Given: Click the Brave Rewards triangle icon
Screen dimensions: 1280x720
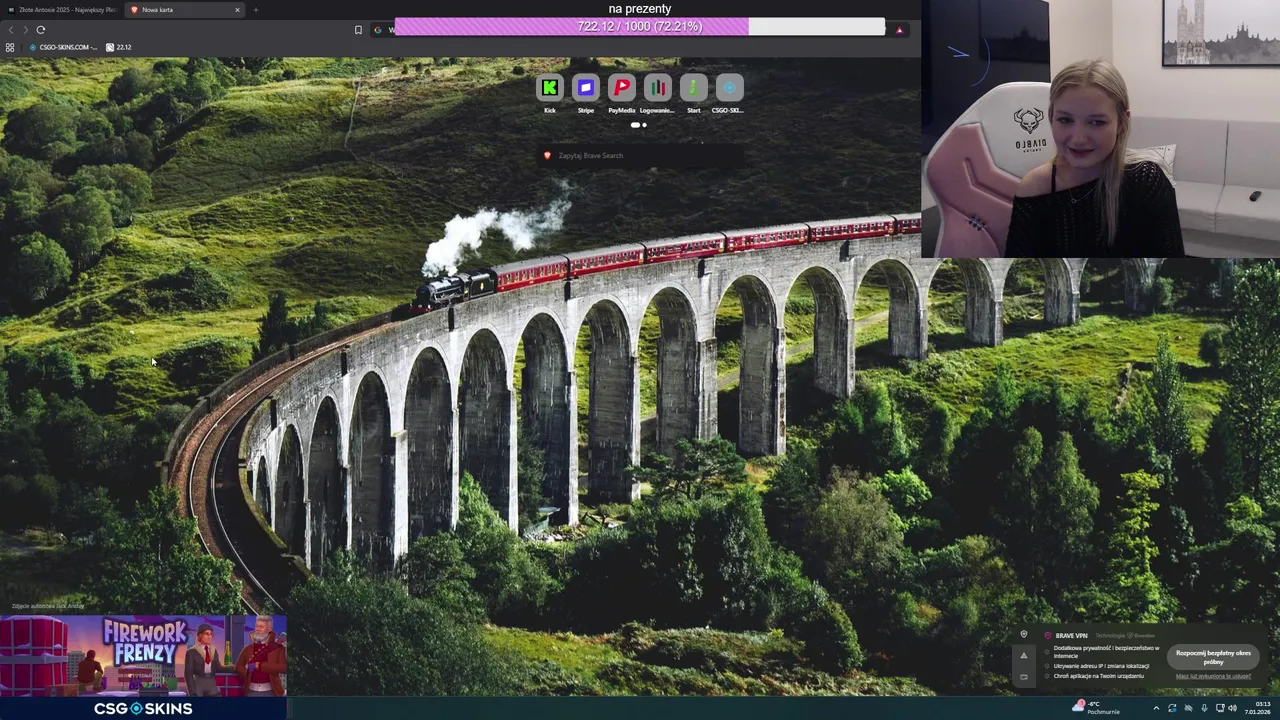Looking at the screenshot, I should point(899,30).
